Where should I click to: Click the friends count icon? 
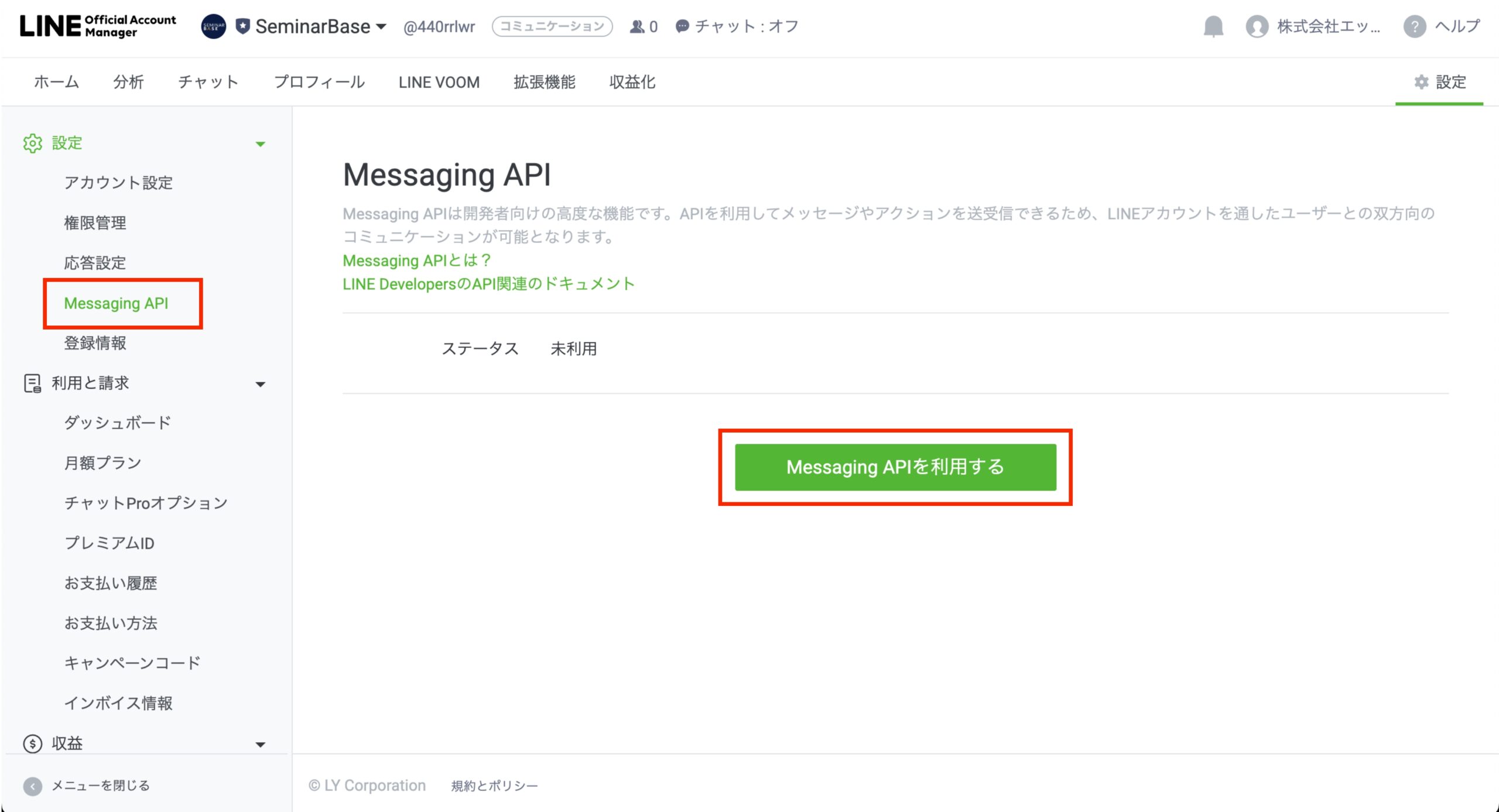(x=636, y=26)
